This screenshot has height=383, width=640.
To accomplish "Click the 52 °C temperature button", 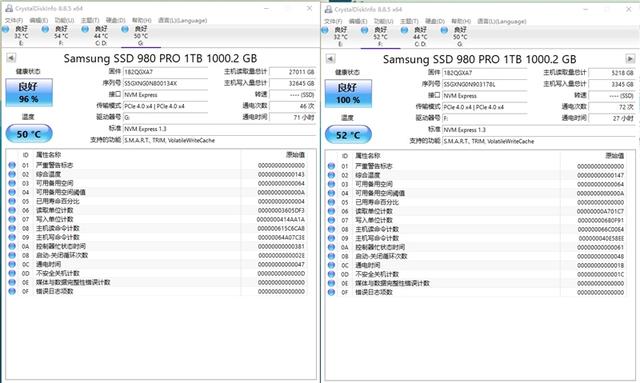I will click(348, 135).
